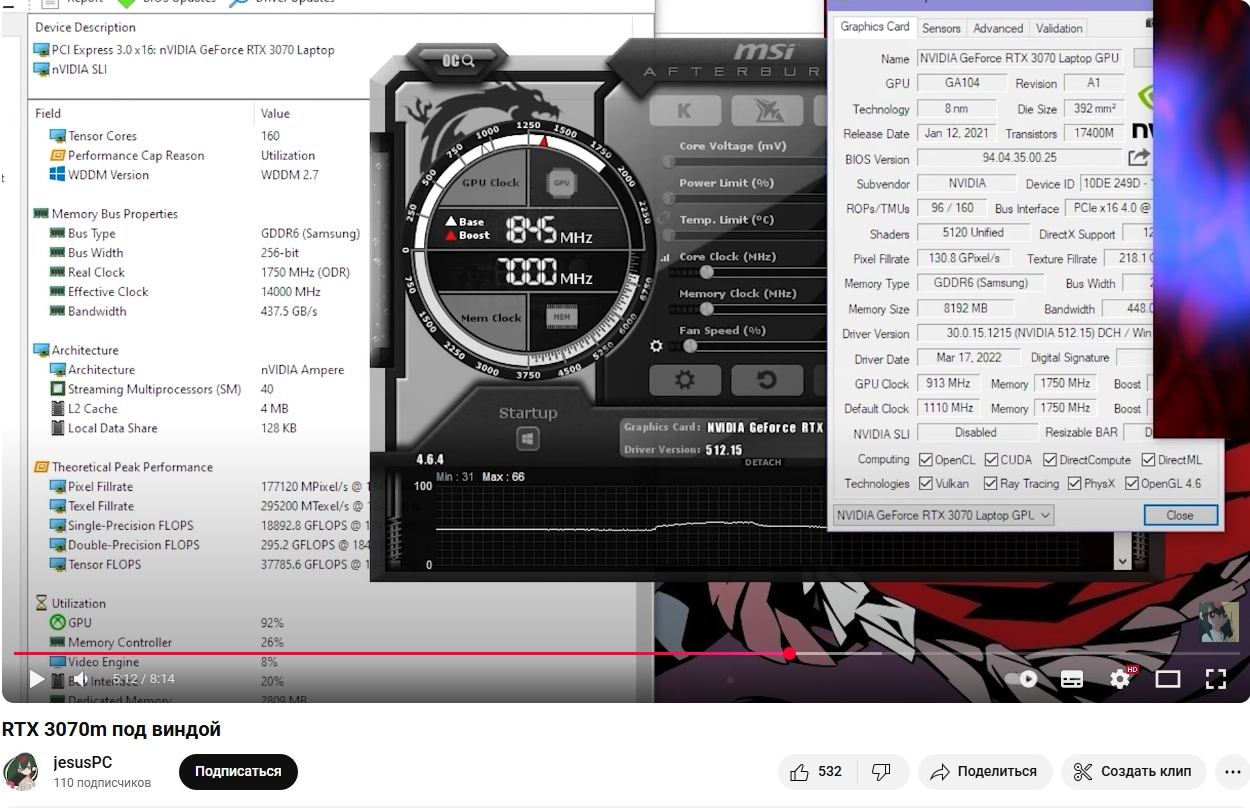Image resolution: width=1250 pixels, height=808 pixels.
Task: Open Afterburner settings gear button
Action: (x=685, y=380)
